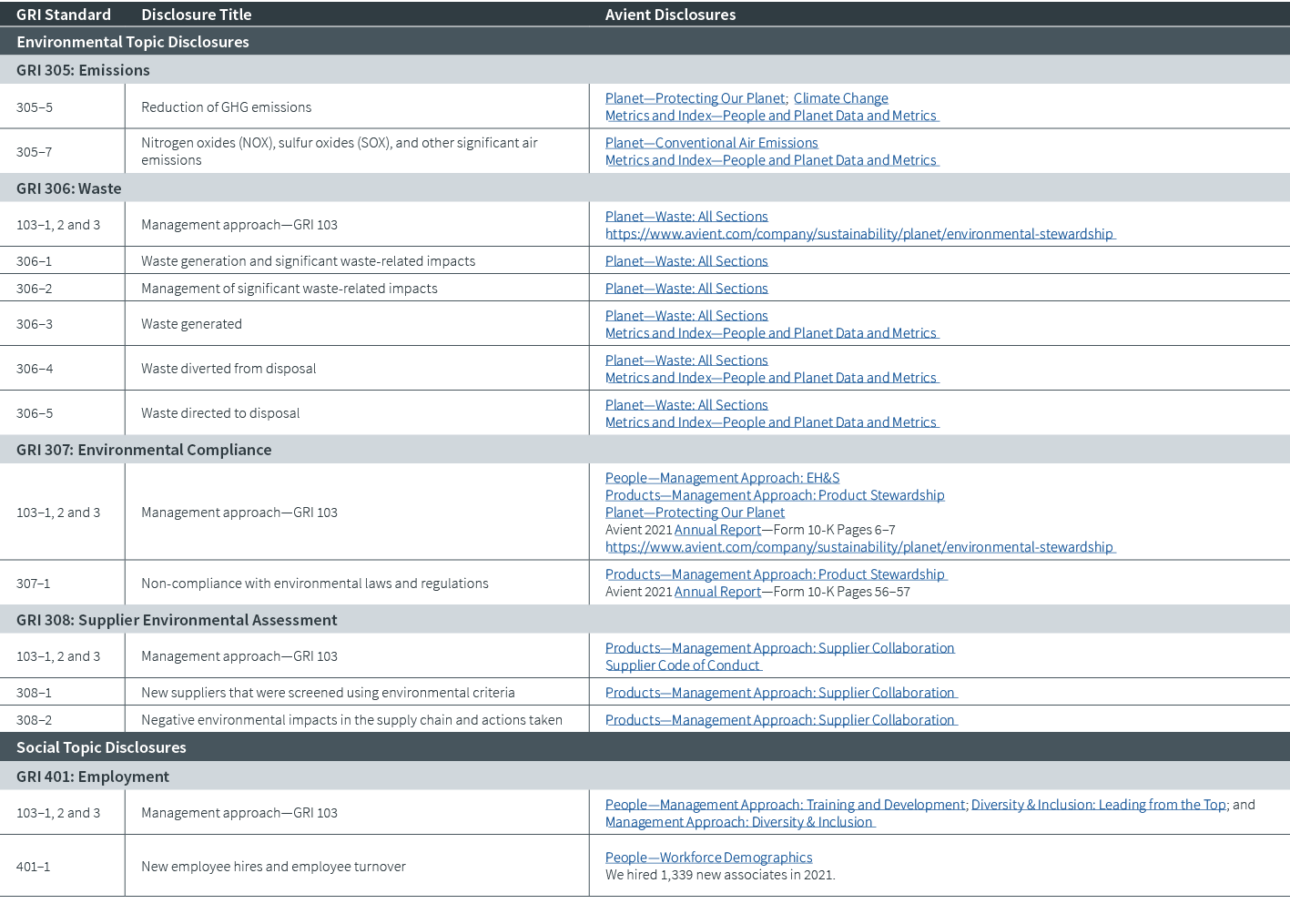1290x924 pixels.
Task: Follow the environmental-stewardship URL under GRI 306 Waste
Action: [858, 233]
